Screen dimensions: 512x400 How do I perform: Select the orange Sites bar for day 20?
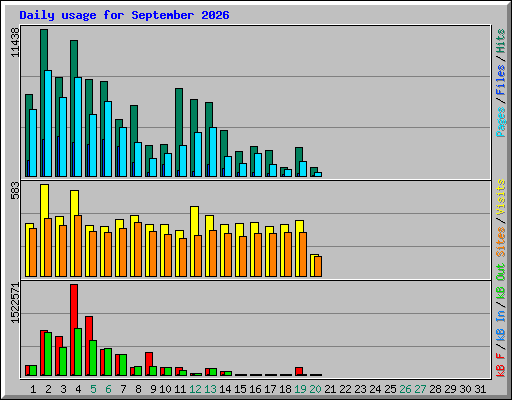318,266
